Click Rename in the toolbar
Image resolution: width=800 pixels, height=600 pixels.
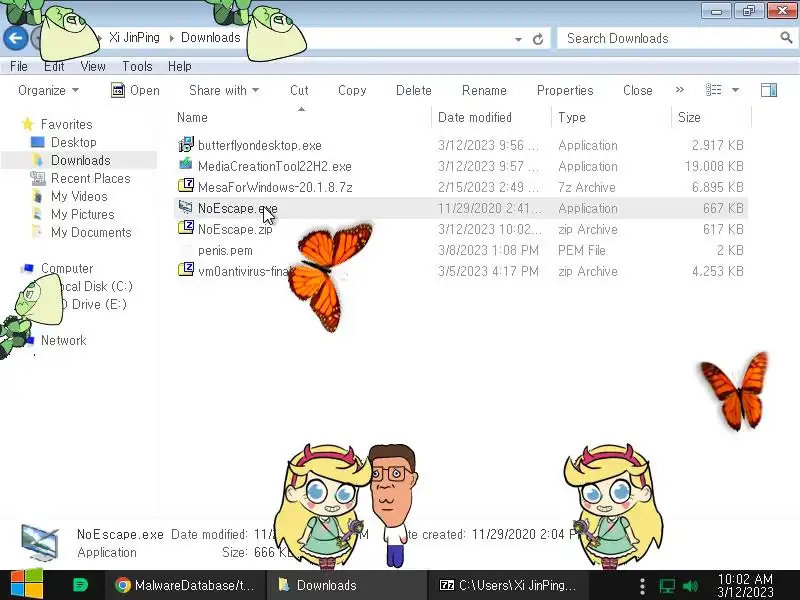pos(484,90)
